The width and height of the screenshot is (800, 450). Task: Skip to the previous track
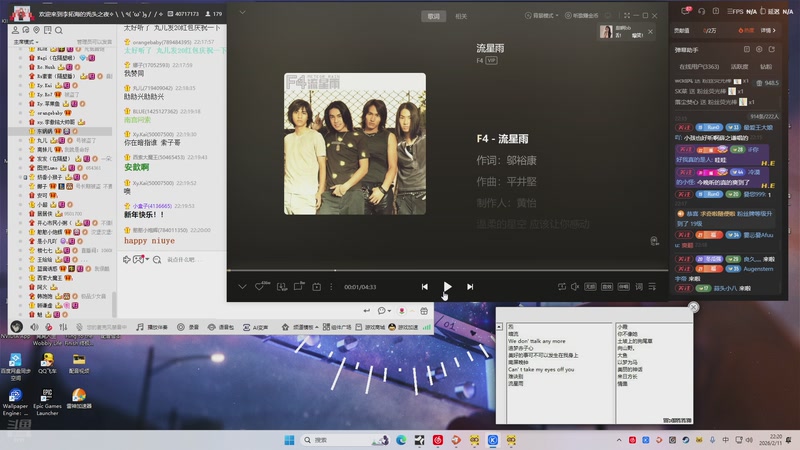[424, 287]
